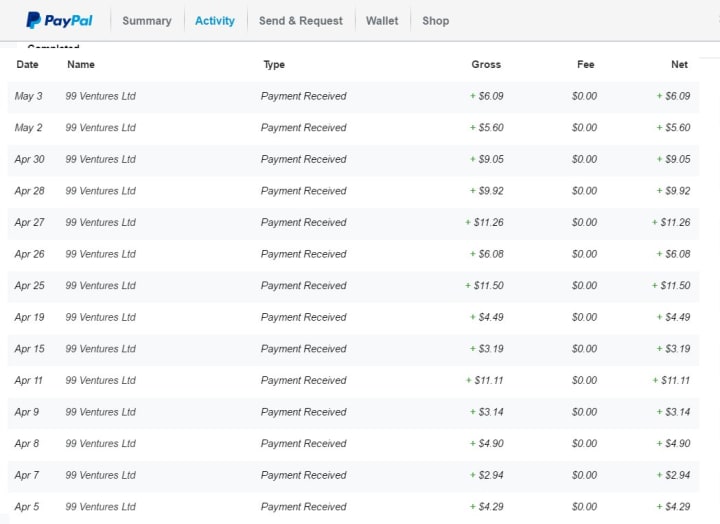The image size is (720, 524).
Task: Open the Send & Request tab
Action: [301, 21]
